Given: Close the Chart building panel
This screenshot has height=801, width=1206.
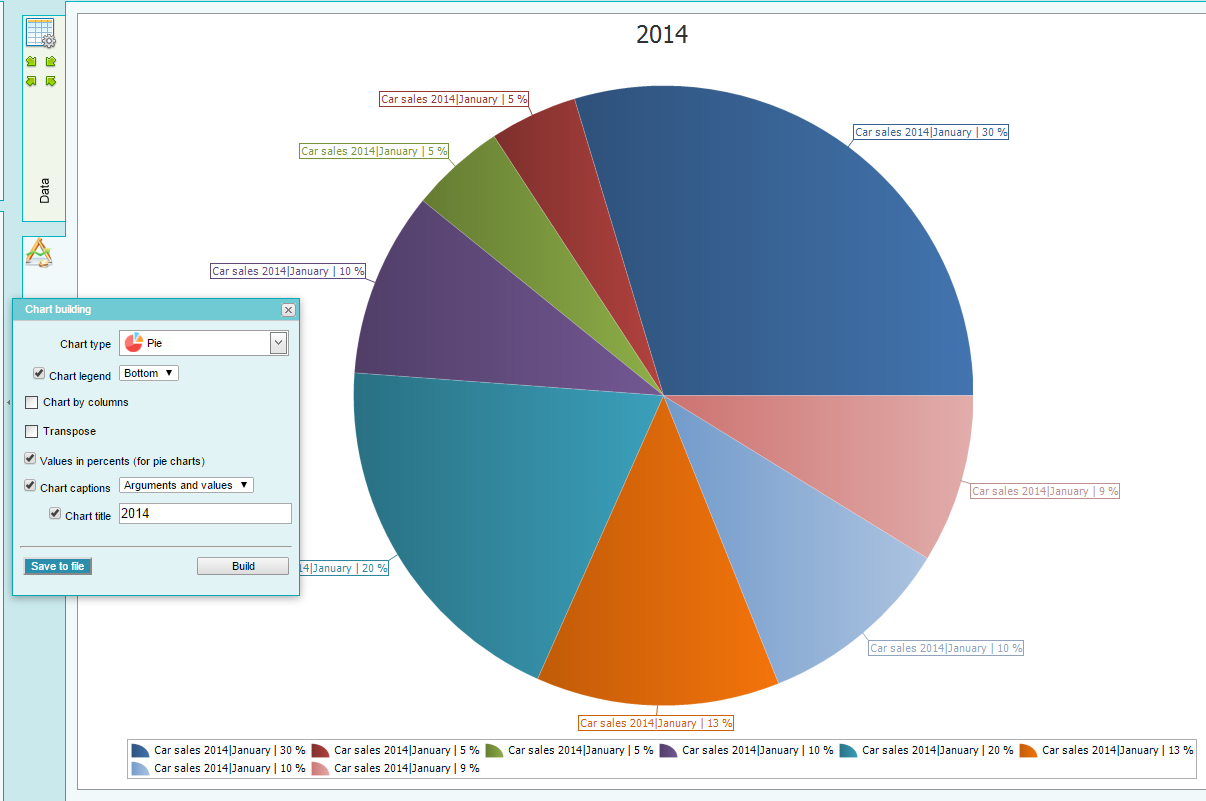Looking at the screenshot, I should 288,310.
